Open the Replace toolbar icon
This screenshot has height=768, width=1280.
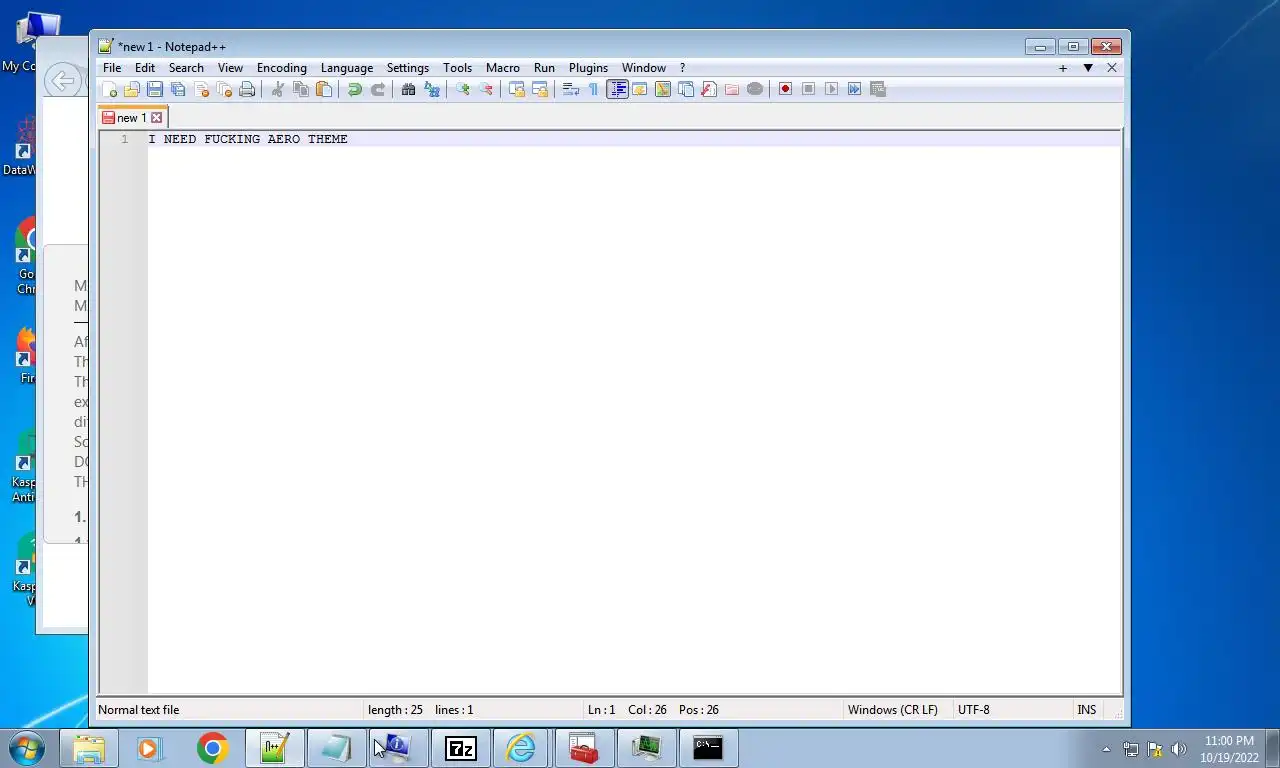[432, 89]
